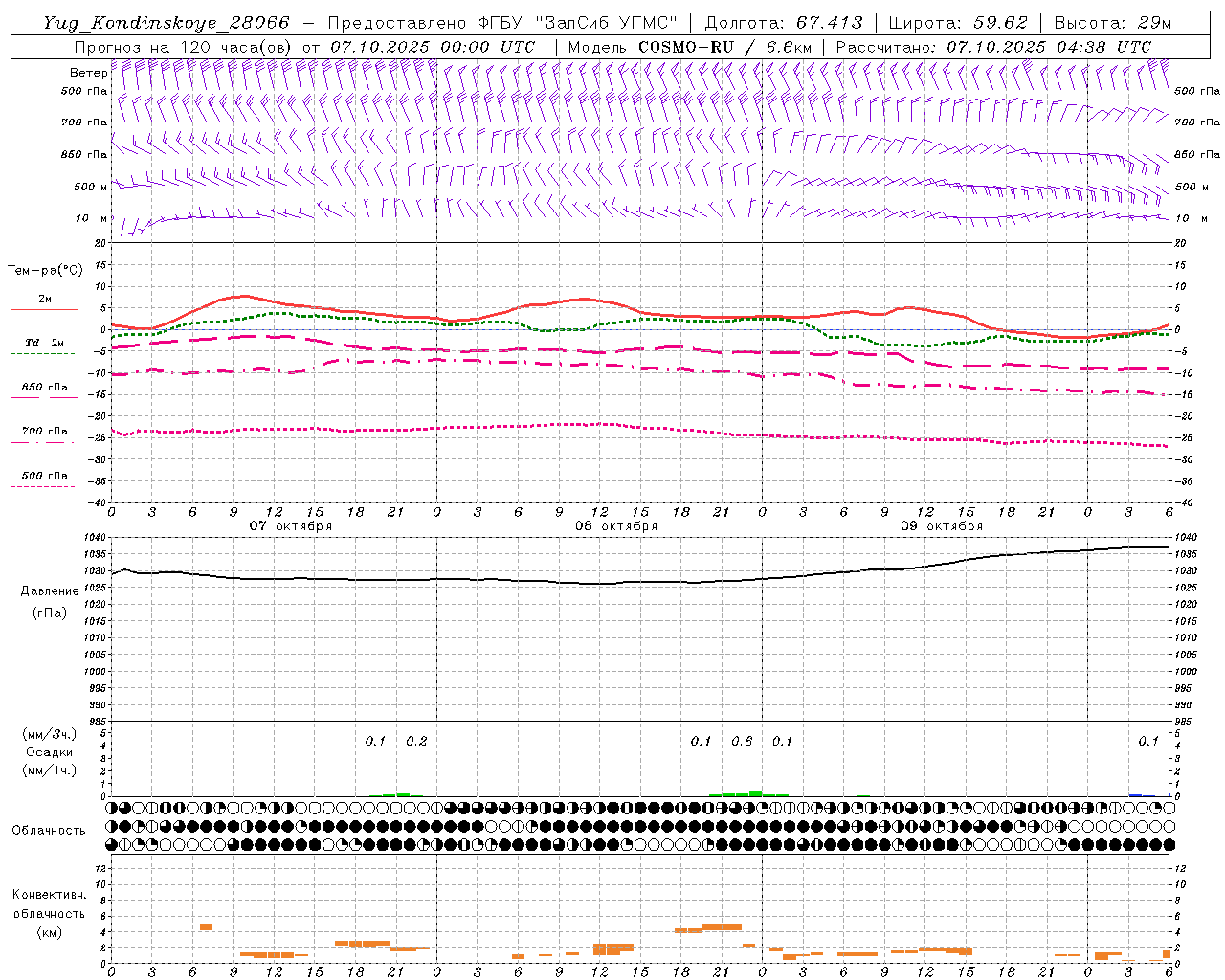Click the 0.2 precipitation value
The height and width of the screenshot is (980, 1225).
click(x=416, y=742)
